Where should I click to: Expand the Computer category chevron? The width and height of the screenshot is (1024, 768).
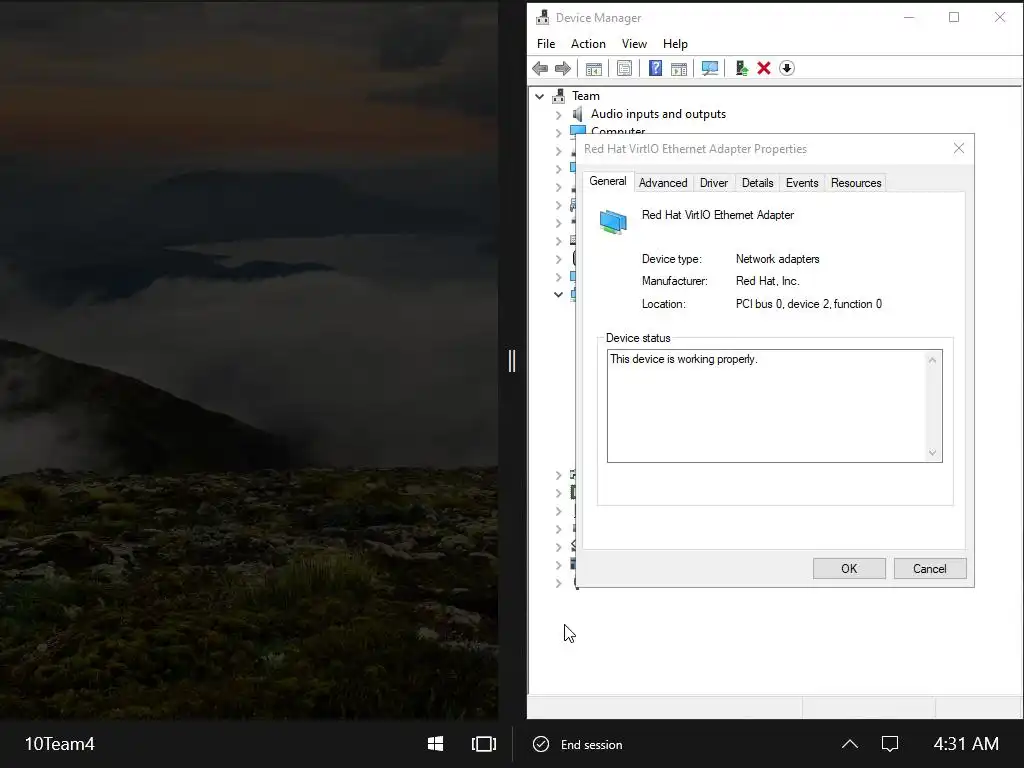point(558,133)
